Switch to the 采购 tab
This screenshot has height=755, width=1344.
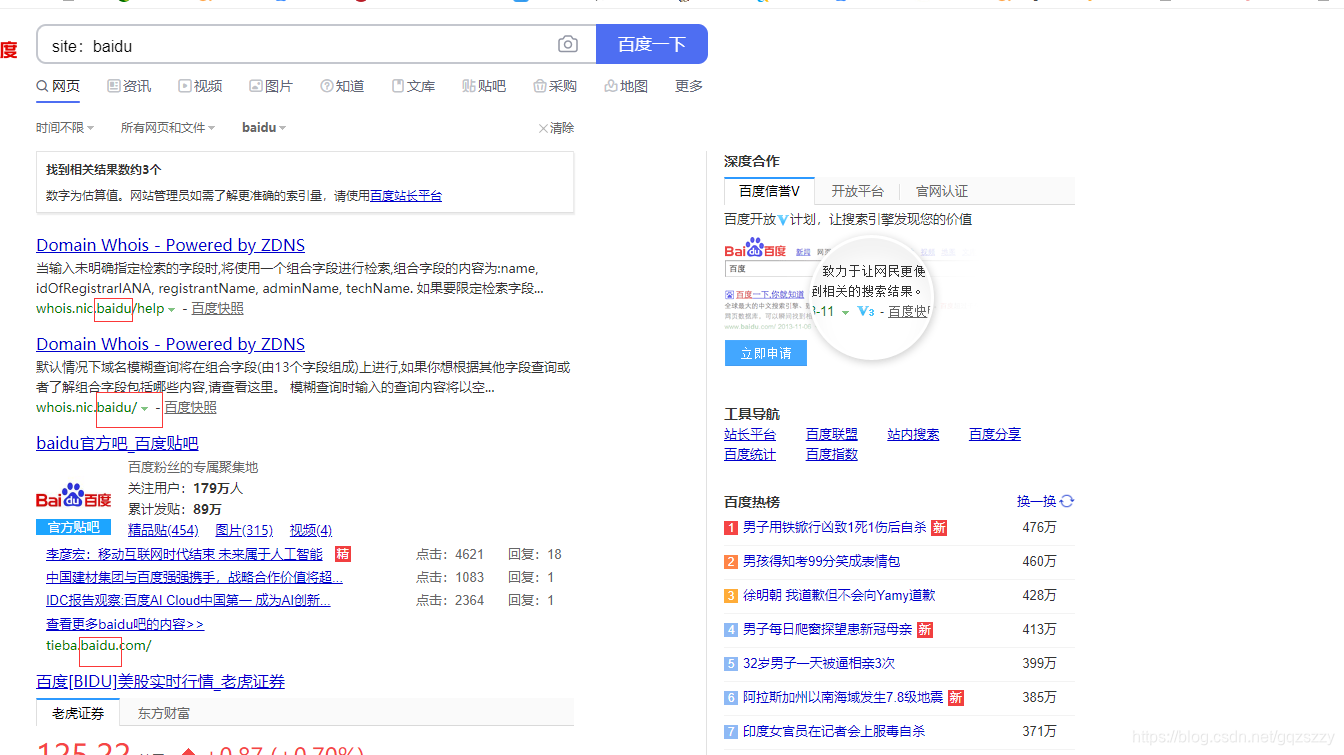555,86
